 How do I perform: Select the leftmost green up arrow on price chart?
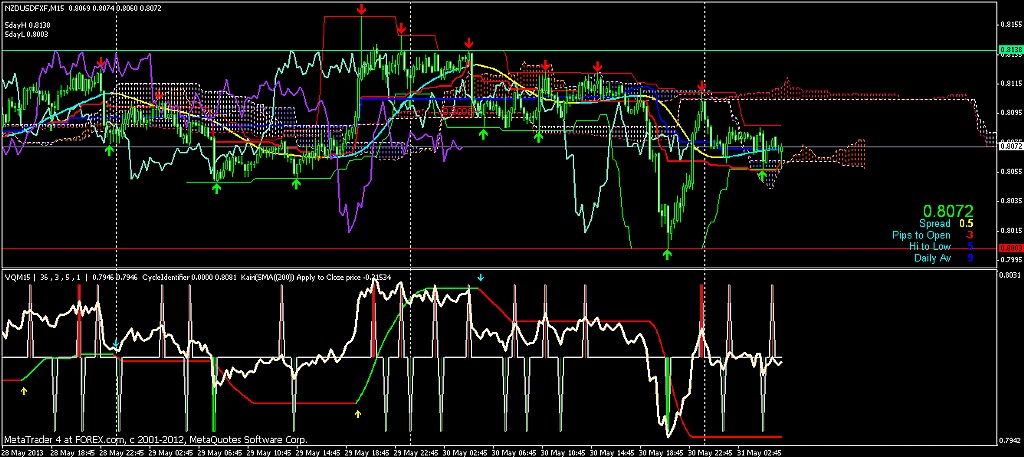pos(109,150)
